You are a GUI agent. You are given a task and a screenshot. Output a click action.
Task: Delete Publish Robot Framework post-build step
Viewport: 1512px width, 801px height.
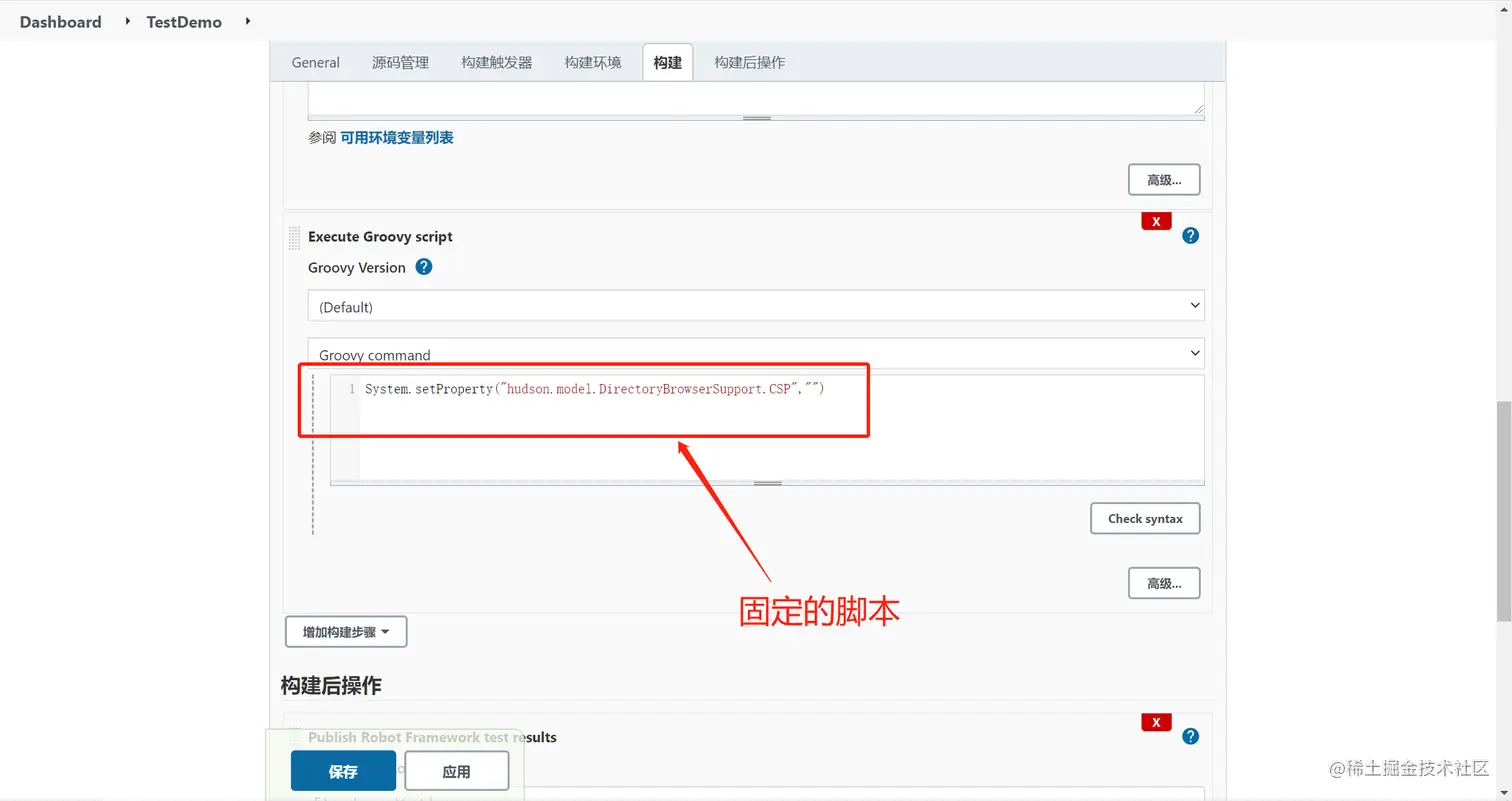(1156, 722)
